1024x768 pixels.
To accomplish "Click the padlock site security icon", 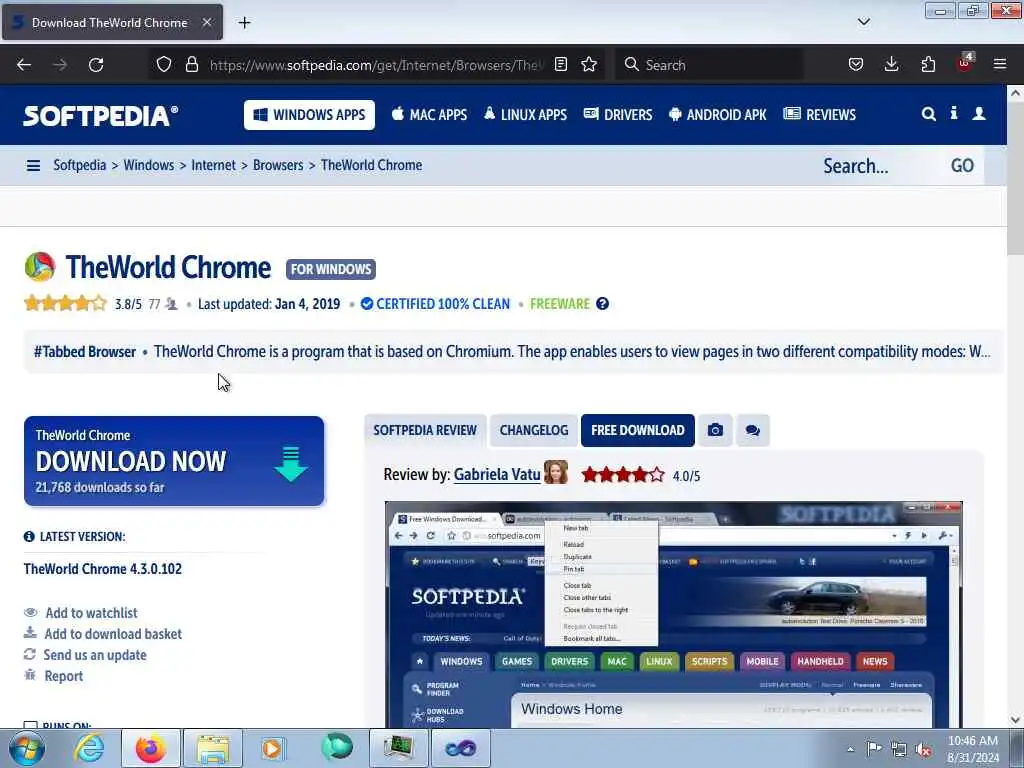I will coord(191,64).
